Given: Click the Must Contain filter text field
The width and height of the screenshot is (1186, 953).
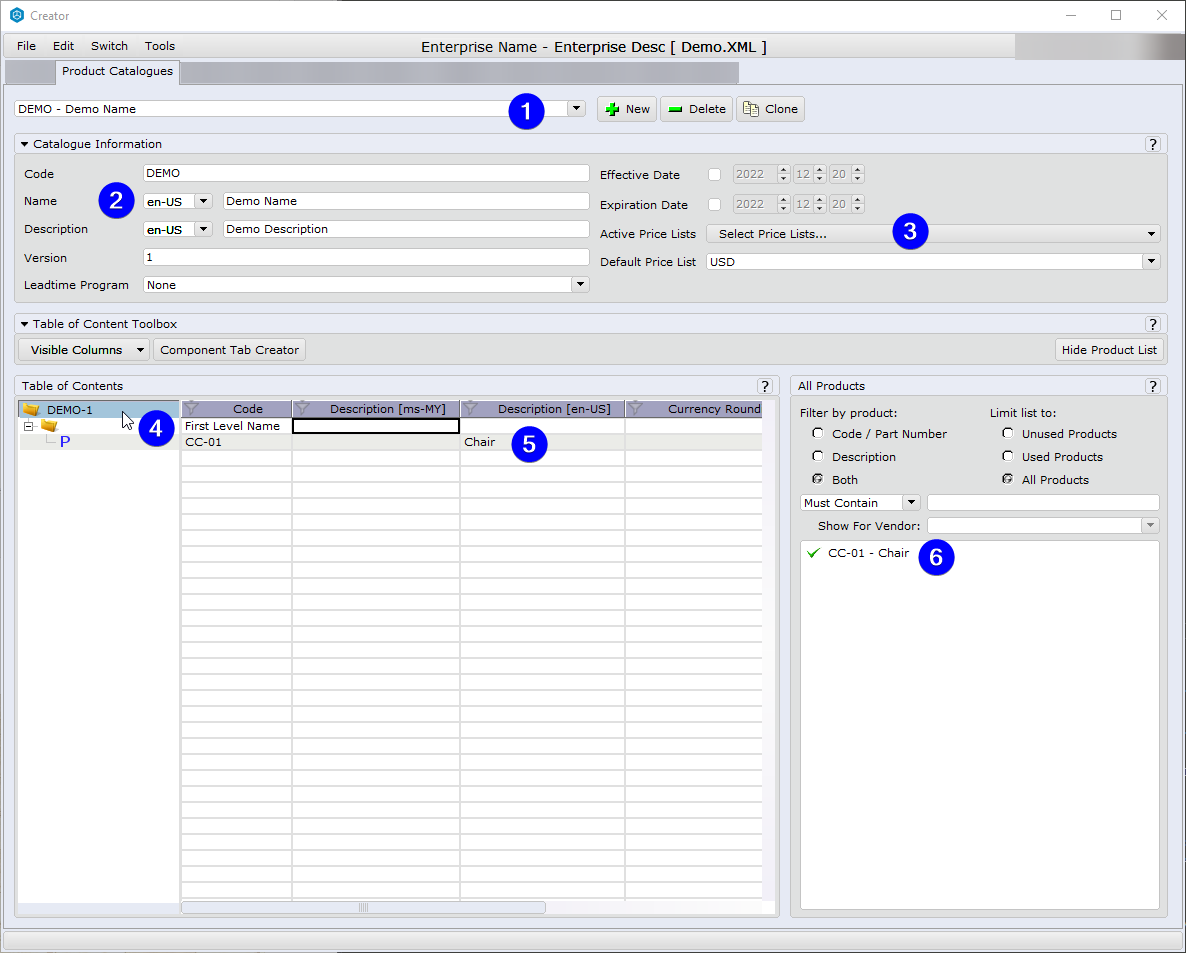Looking at the screenshot, I should 1043,502.
